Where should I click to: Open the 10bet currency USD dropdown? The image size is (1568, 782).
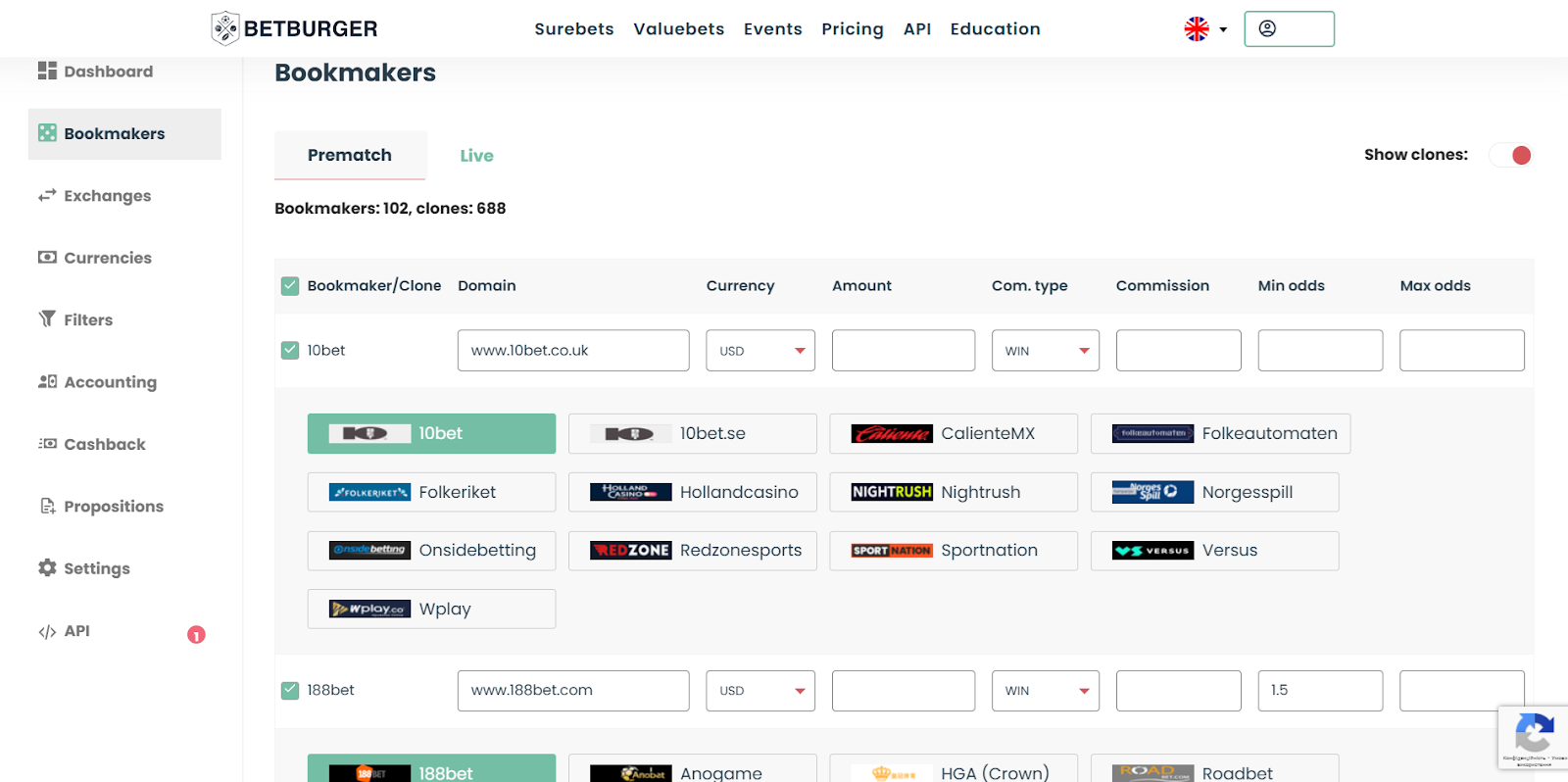coord(760,350)
